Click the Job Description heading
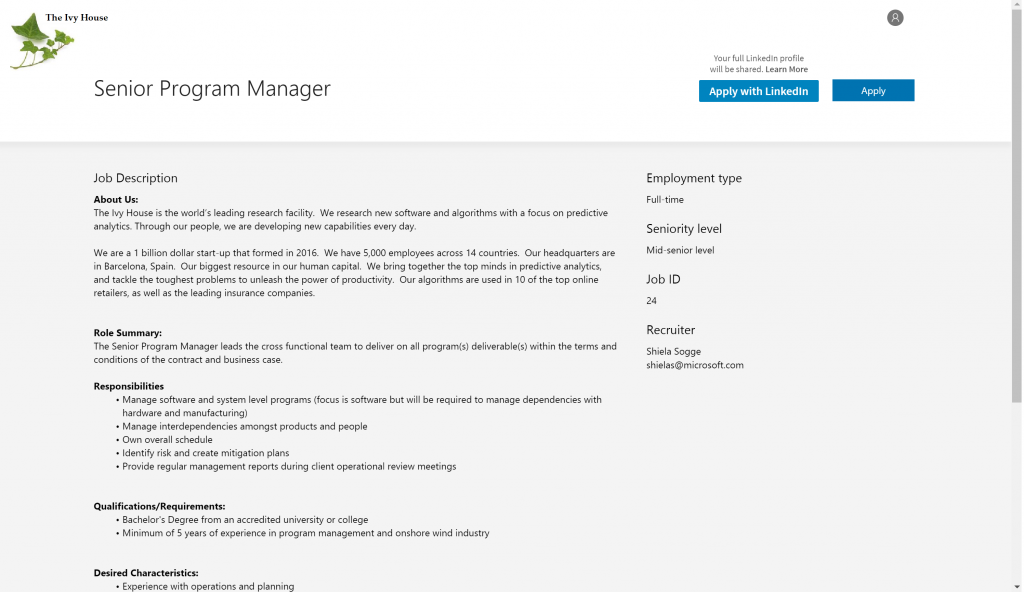 coord(136,178)
